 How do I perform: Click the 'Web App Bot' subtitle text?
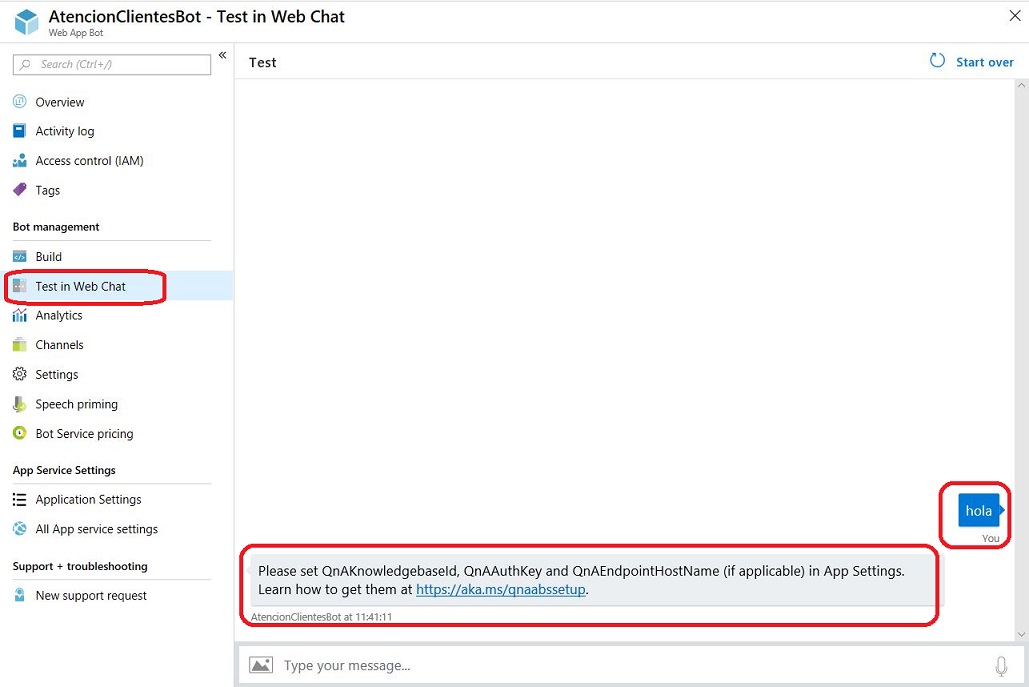coord(75,33)
